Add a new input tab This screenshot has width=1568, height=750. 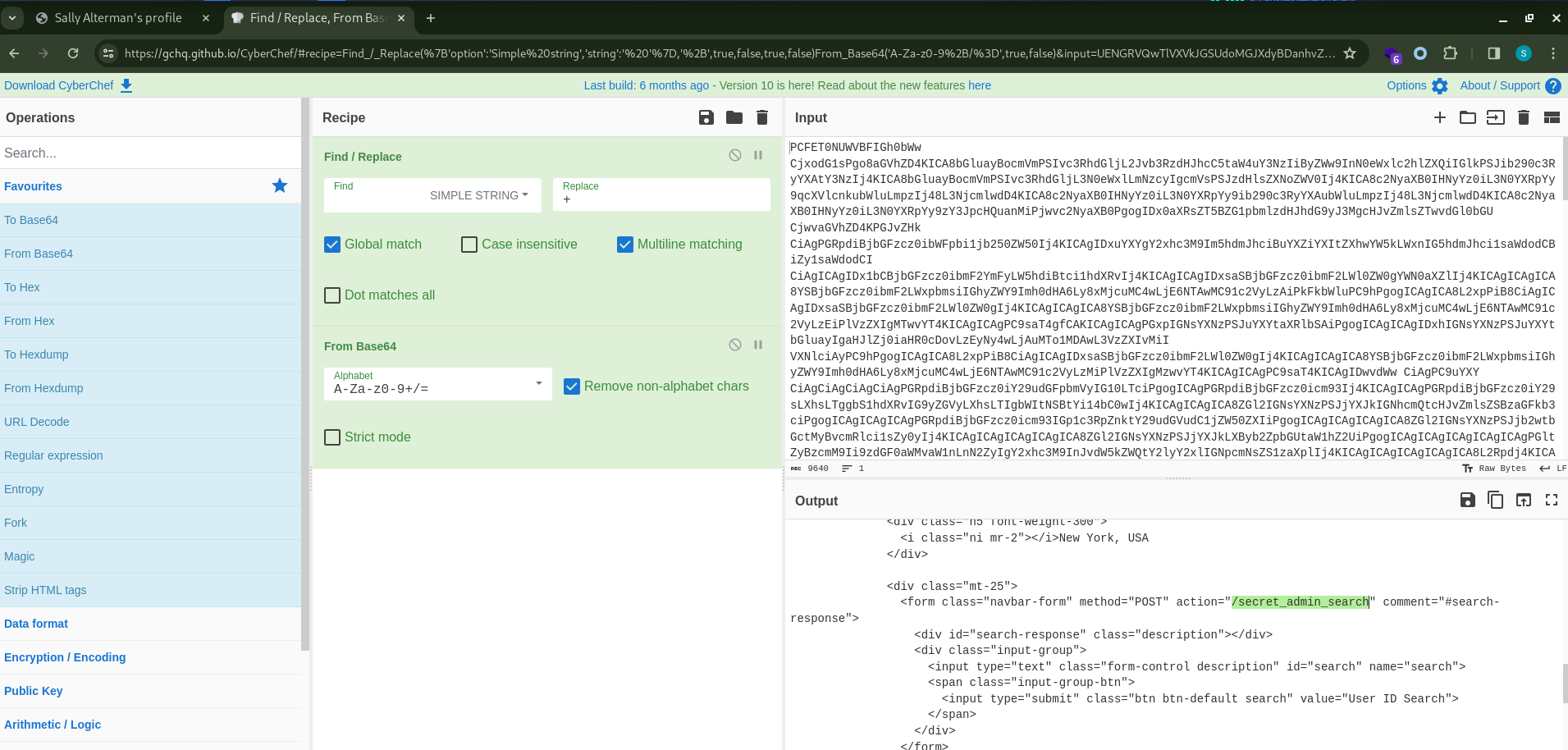1440,117
